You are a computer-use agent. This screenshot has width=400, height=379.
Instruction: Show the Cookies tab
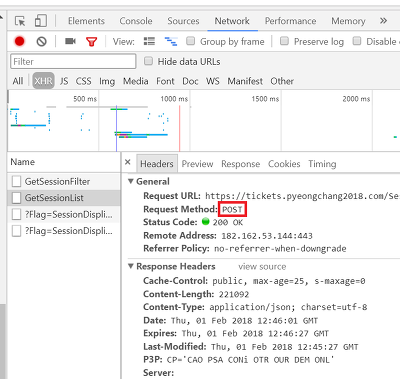click(x=284, y=164)
